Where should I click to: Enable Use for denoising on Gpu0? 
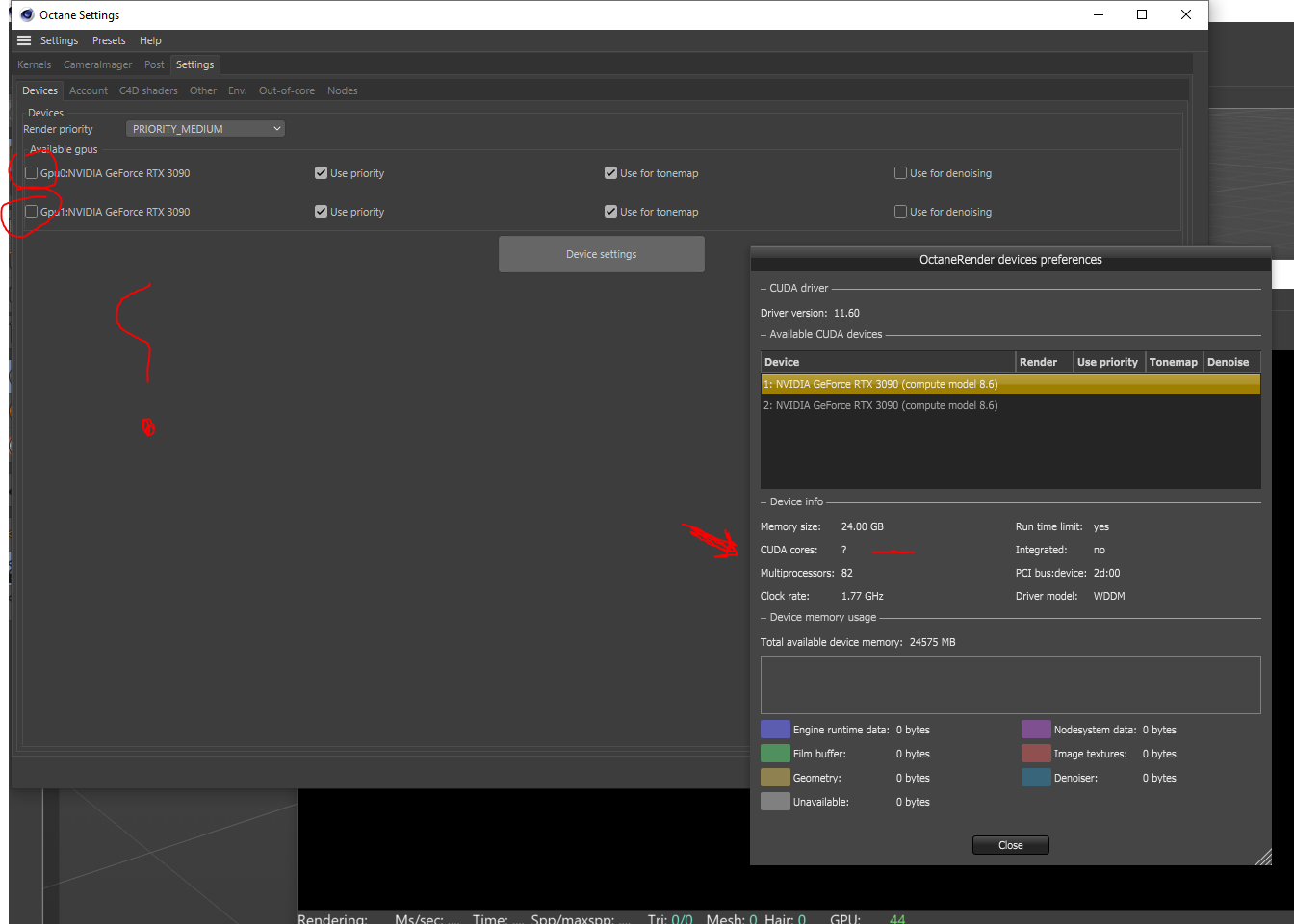pyautogui.click(x=900, y=173)
